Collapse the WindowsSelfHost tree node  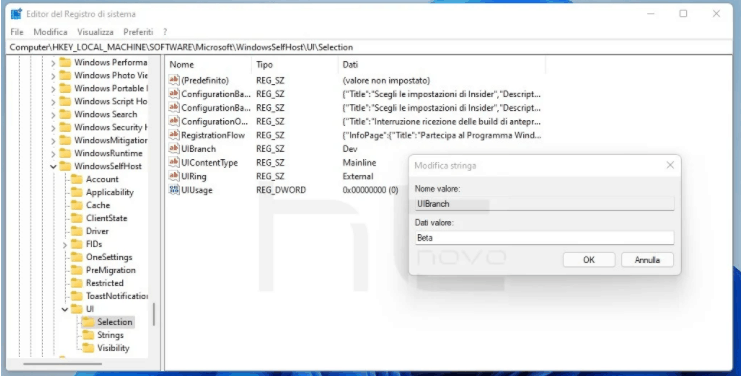click(x=53, y=166)
